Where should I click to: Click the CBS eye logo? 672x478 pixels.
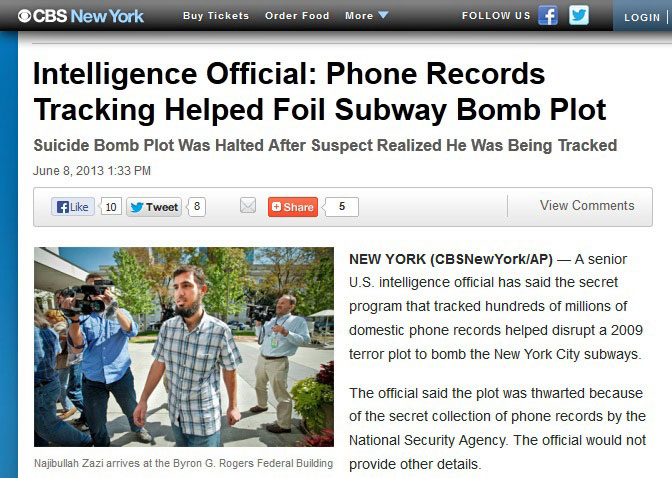point(24,16)
